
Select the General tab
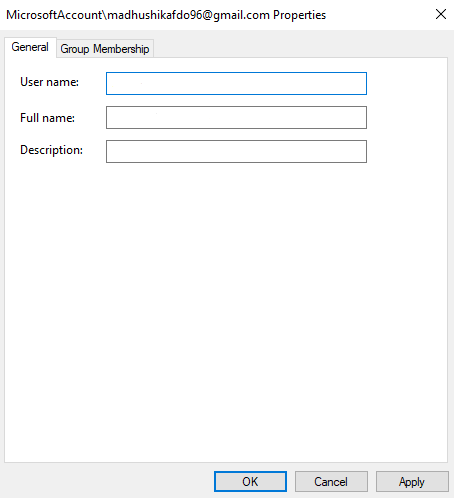tap(30, 47)
